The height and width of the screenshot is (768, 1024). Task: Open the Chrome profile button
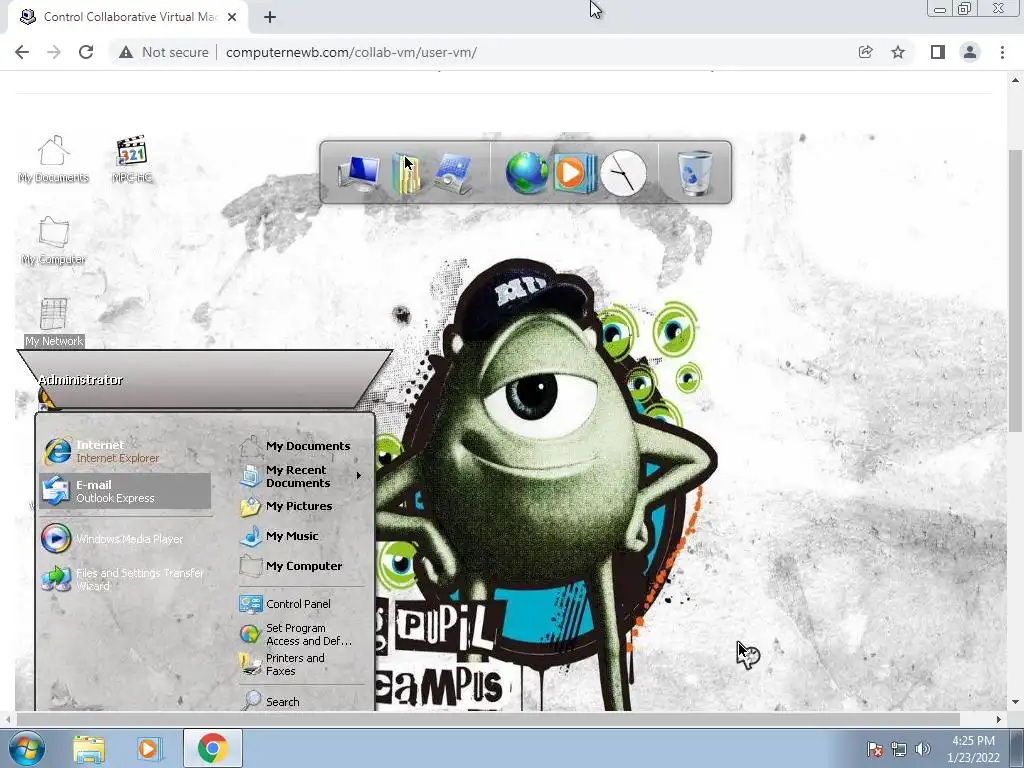point(970,52)
